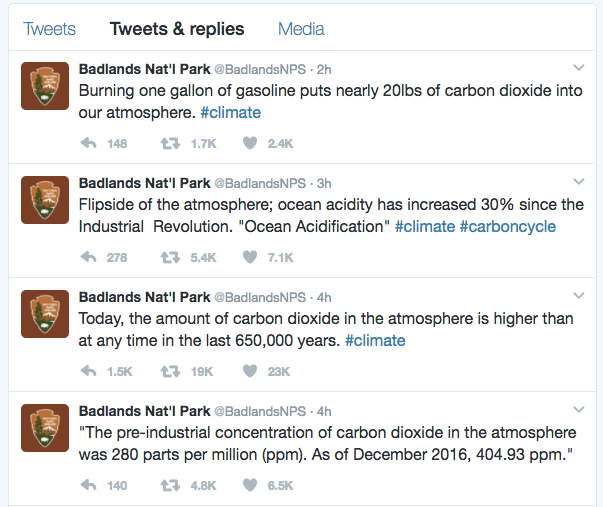The height and width of the screenshot is (507, 603).
Task: Like the ocean acidity tweet
Action: (x=250, y=257)
